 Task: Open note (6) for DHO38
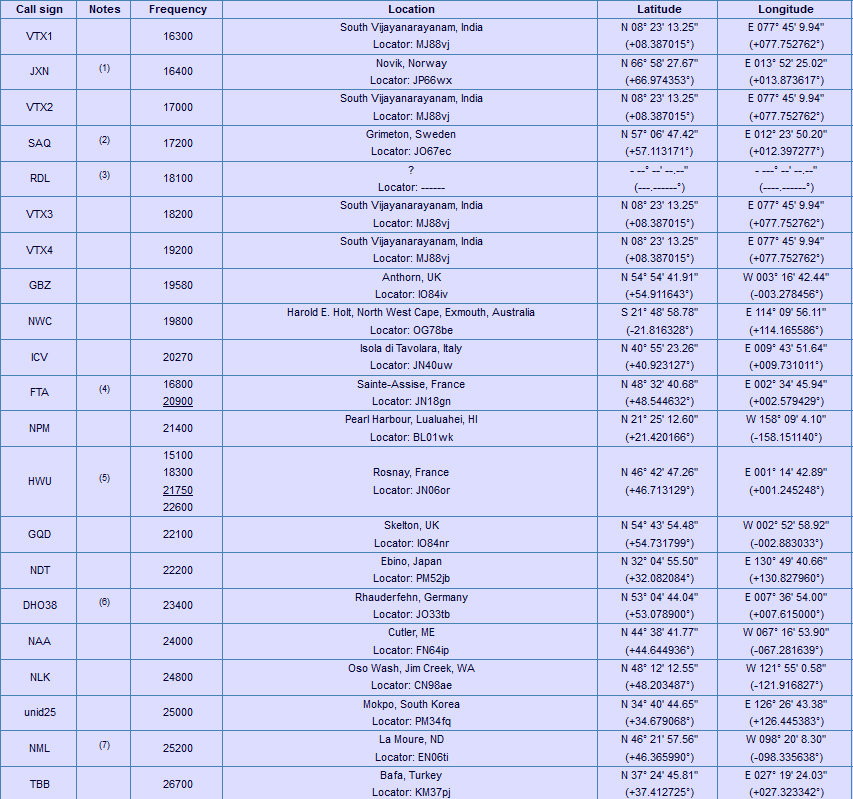coord(104,602)
